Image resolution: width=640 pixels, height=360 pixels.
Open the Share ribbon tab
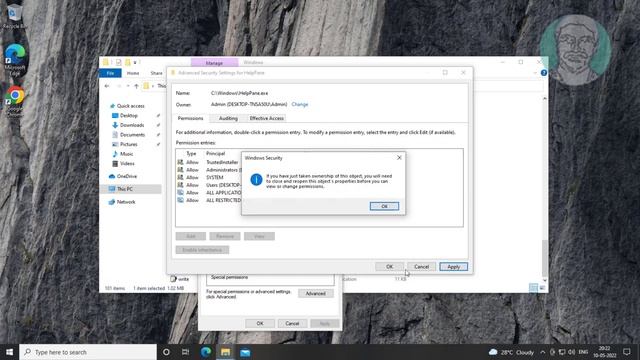tap(156, 73)
